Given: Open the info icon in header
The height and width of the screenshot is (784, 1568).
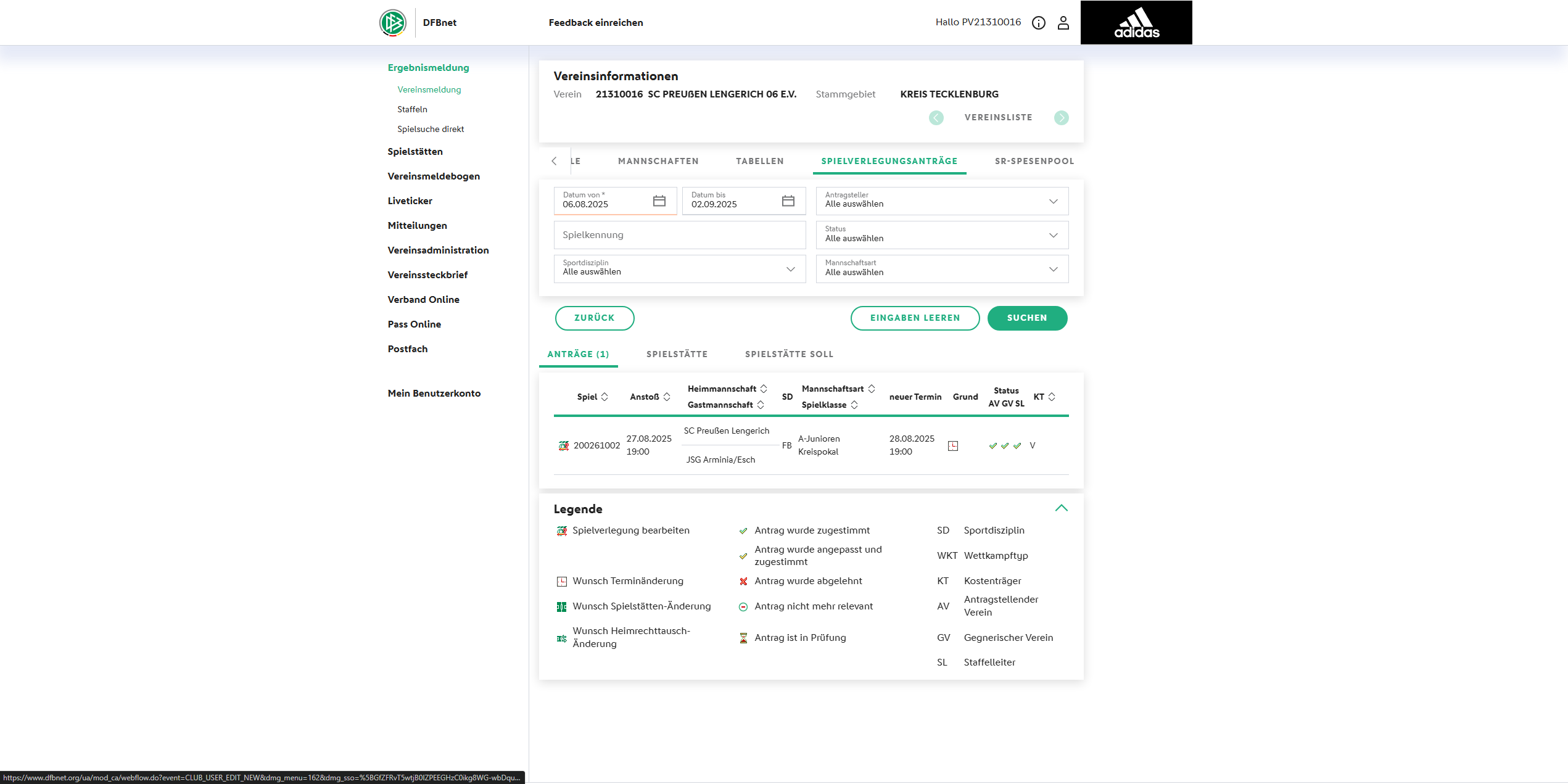Looking at the screenshot, I should tap(1039, 23).
